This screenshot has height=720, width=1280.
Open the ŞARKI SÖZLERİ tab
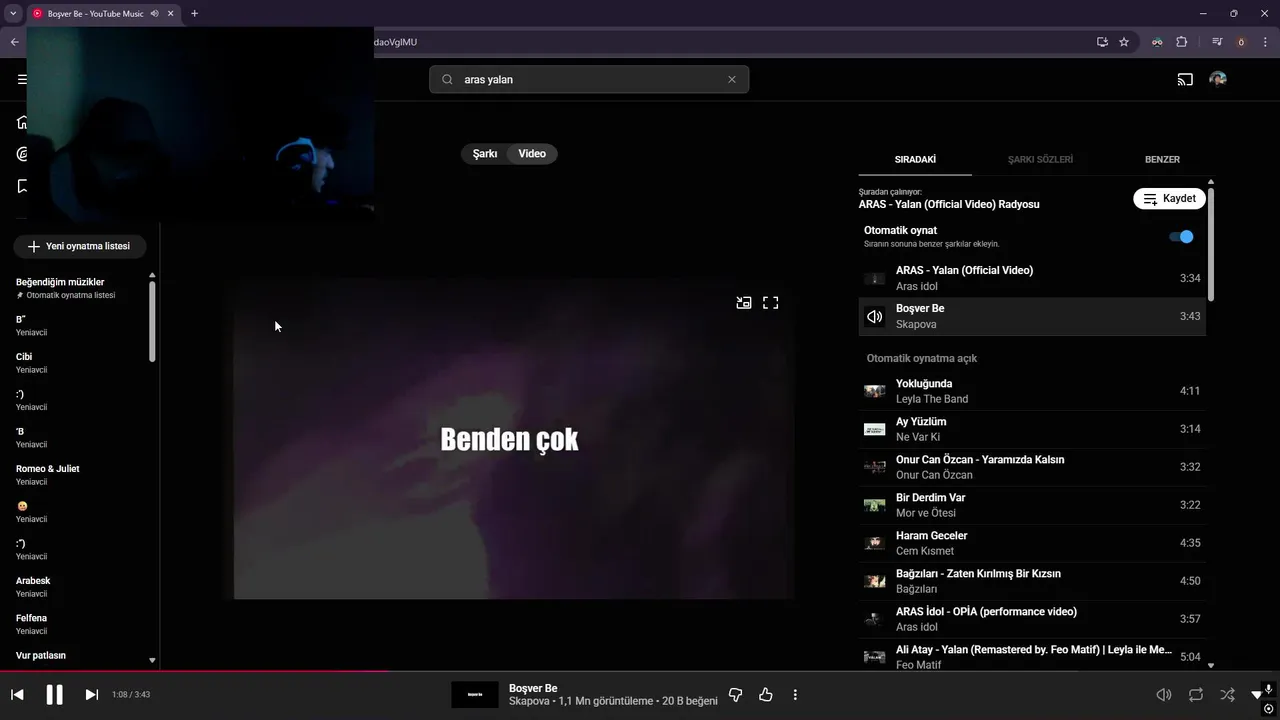[x=1040, y=159]
